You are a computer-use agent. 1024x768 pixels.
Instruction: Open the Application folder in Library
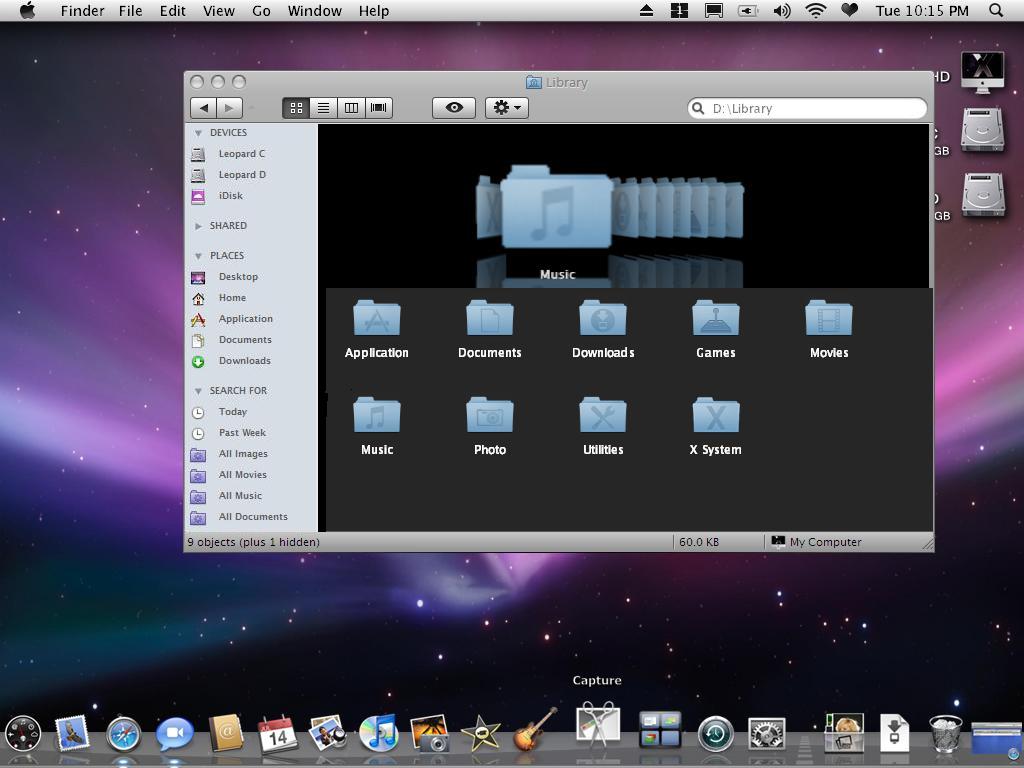[x=377, y=318]
